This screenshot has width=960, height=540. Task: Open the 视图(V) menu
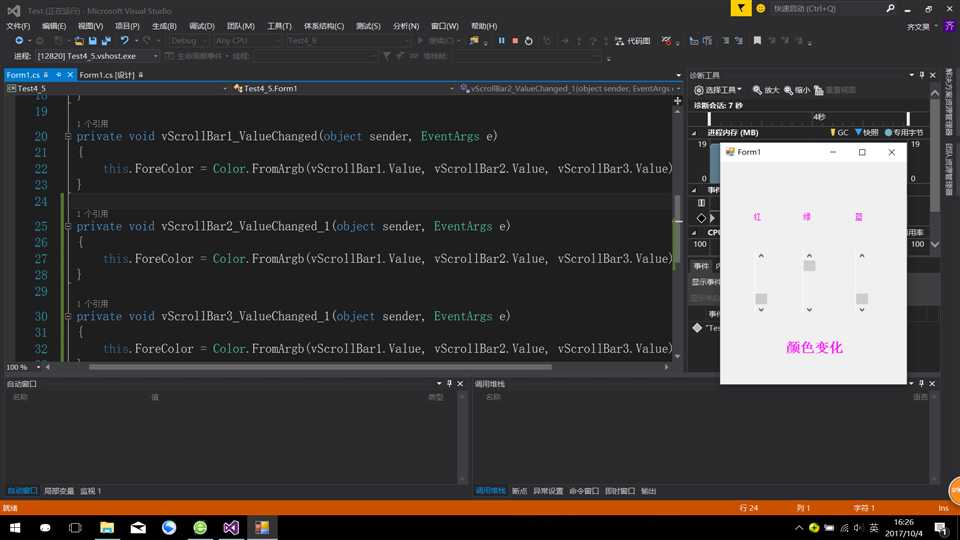90,26
